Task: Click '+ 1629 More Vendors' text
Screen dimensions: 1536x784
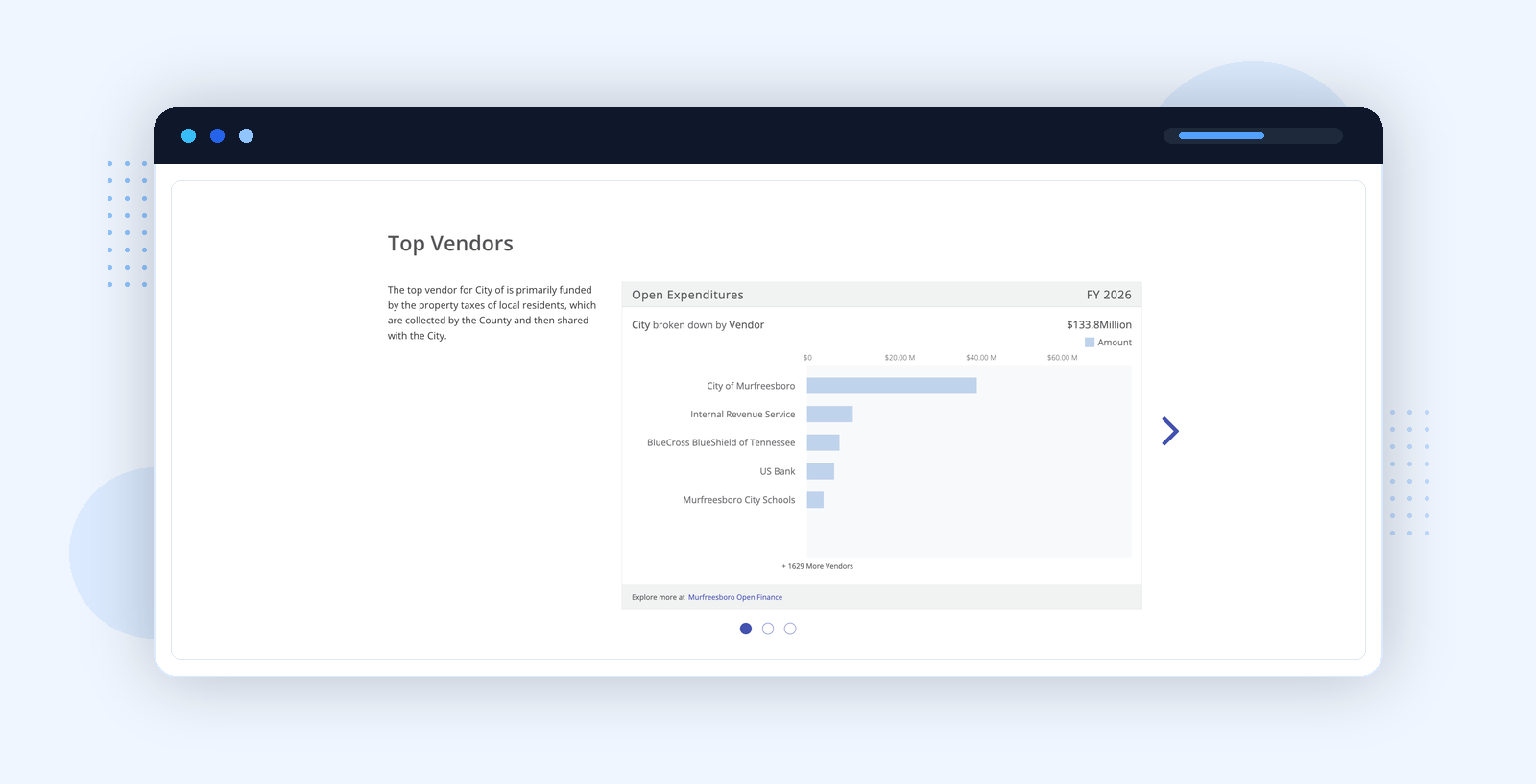Action: click(817, 566)
